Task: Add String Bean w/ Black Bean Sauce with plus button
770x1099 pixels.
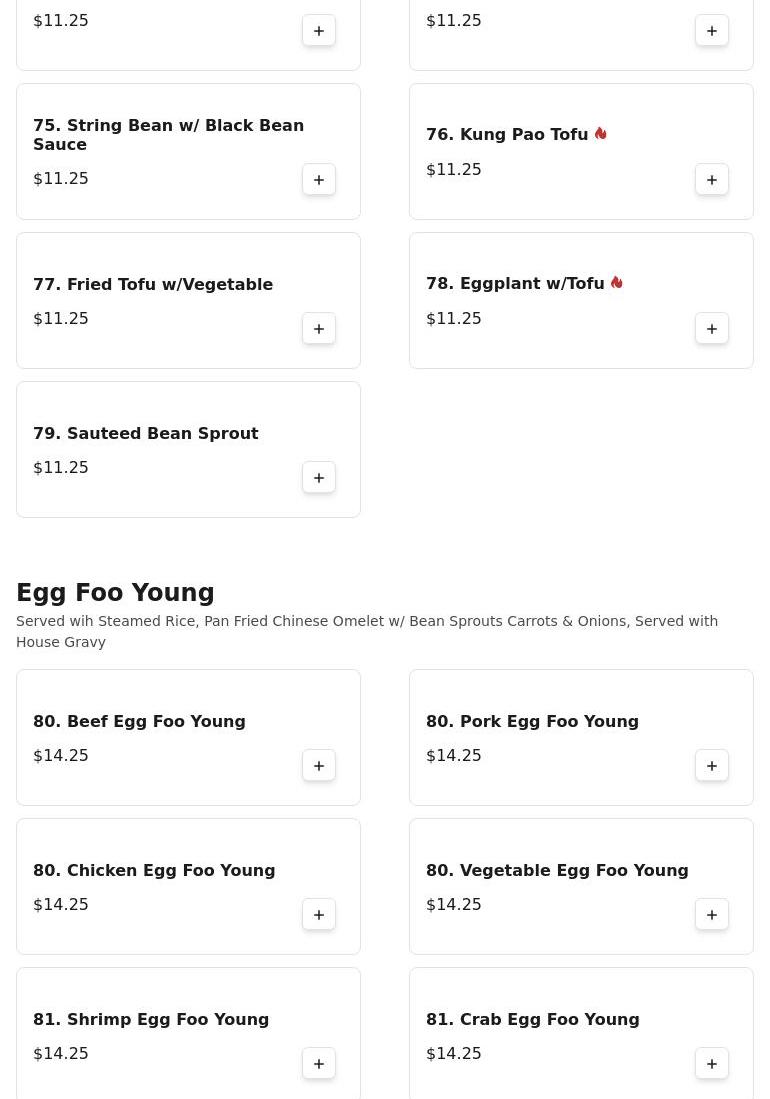Action: (x=319, y=180)
